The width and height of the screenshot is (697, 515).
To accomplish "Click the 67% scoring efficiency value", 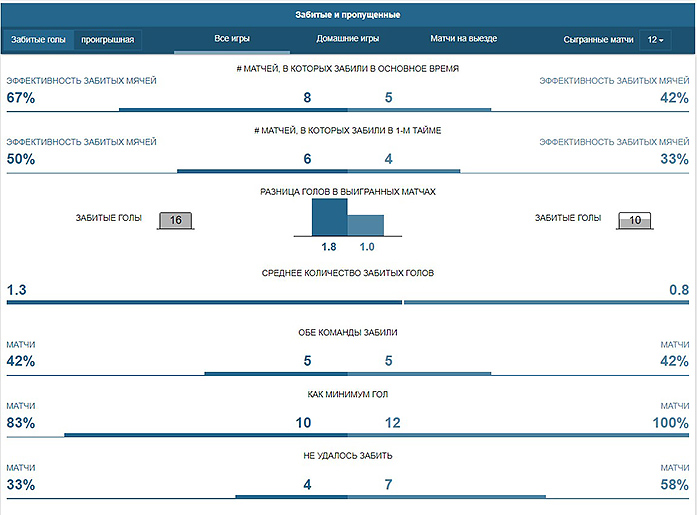I will pyautogui.click(x=21, y=97).
